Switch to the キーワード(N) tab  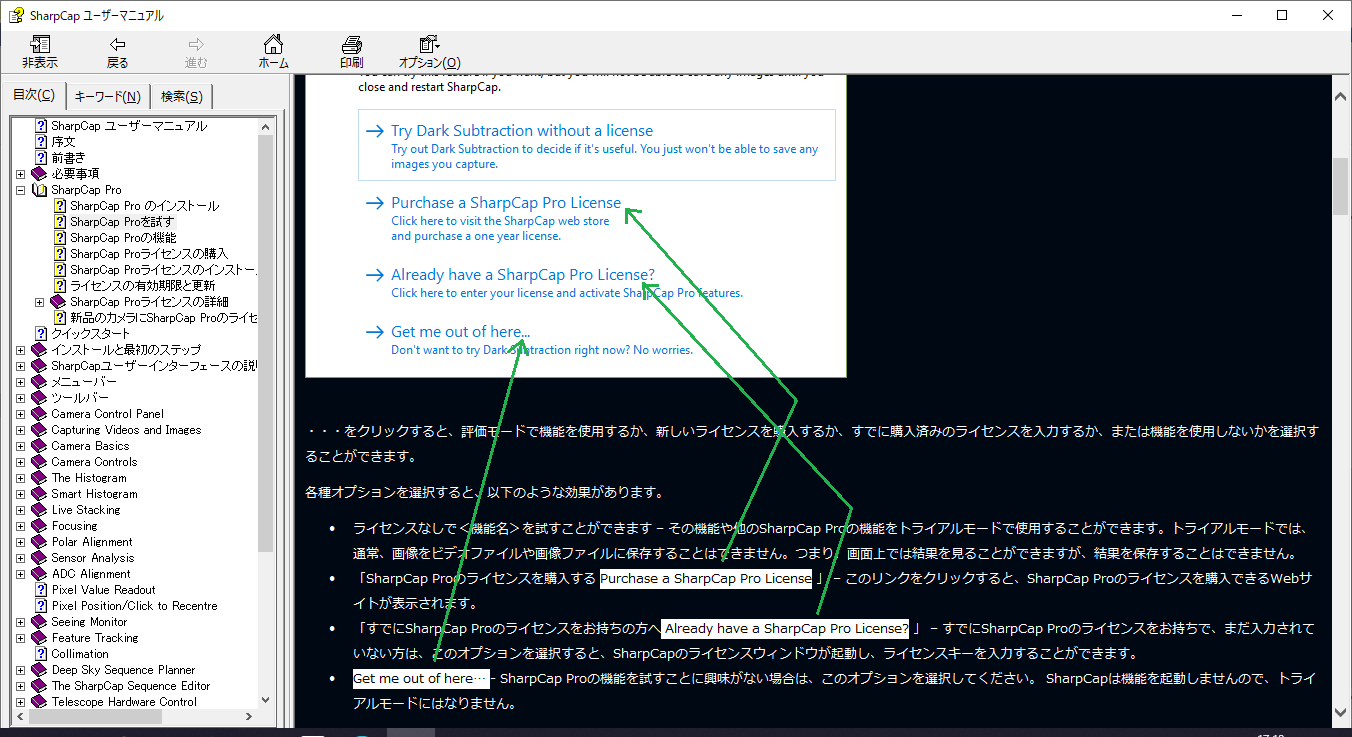[107, 96]
